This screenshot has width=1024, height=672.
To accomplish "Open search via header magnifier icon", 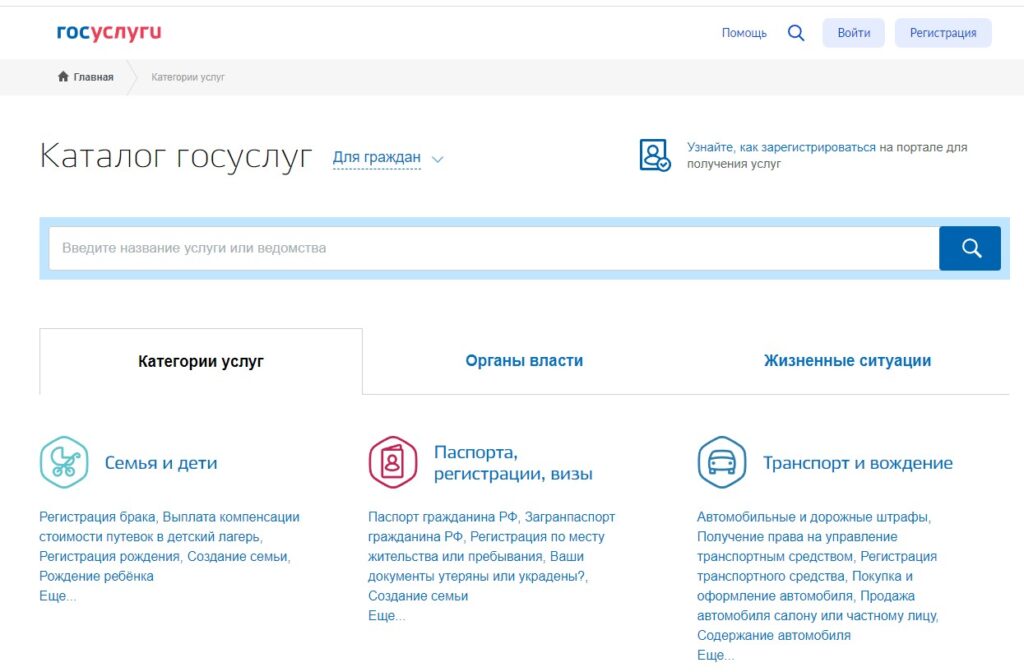I will [795, 32].
